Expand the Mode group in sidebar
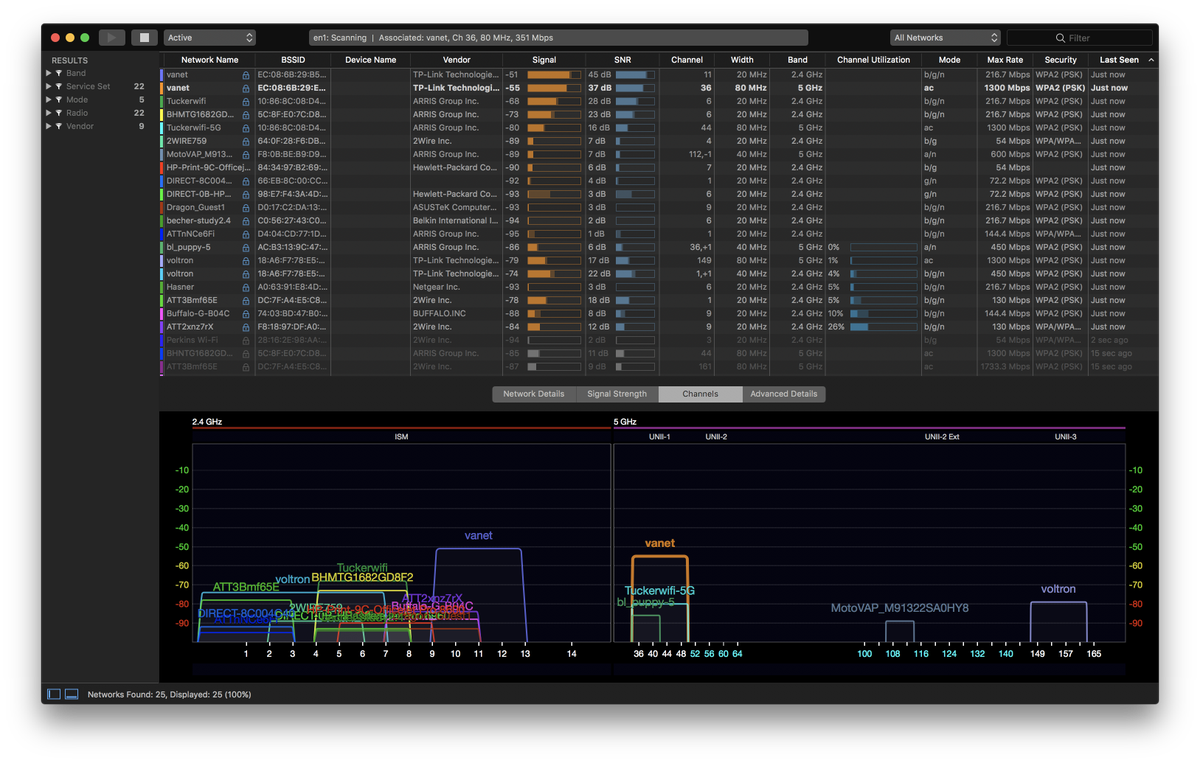Viewport: 1200px width, 763px height. pos(48,100)
